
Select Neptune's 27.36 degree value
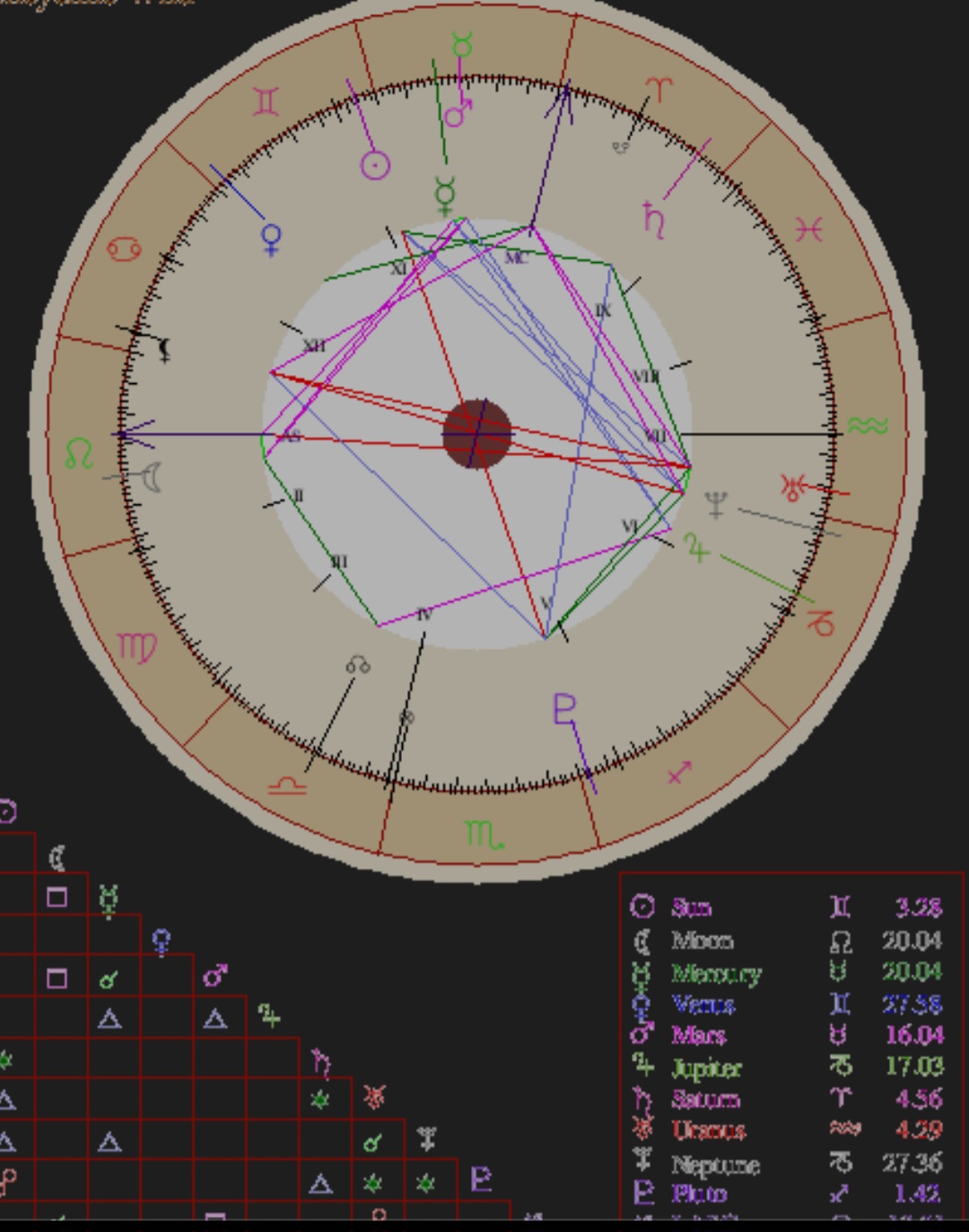(x=912, y=1163)
